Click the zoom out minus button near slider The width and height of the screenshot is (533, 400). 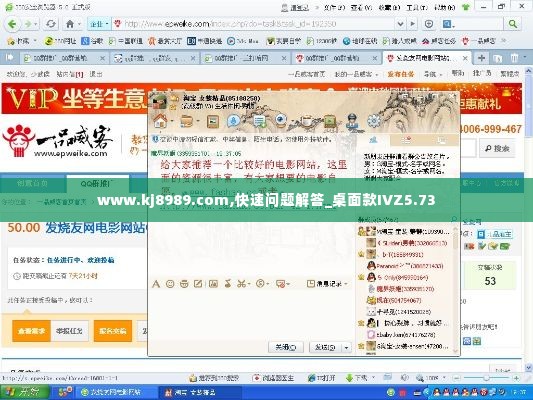tap(457, 378)
